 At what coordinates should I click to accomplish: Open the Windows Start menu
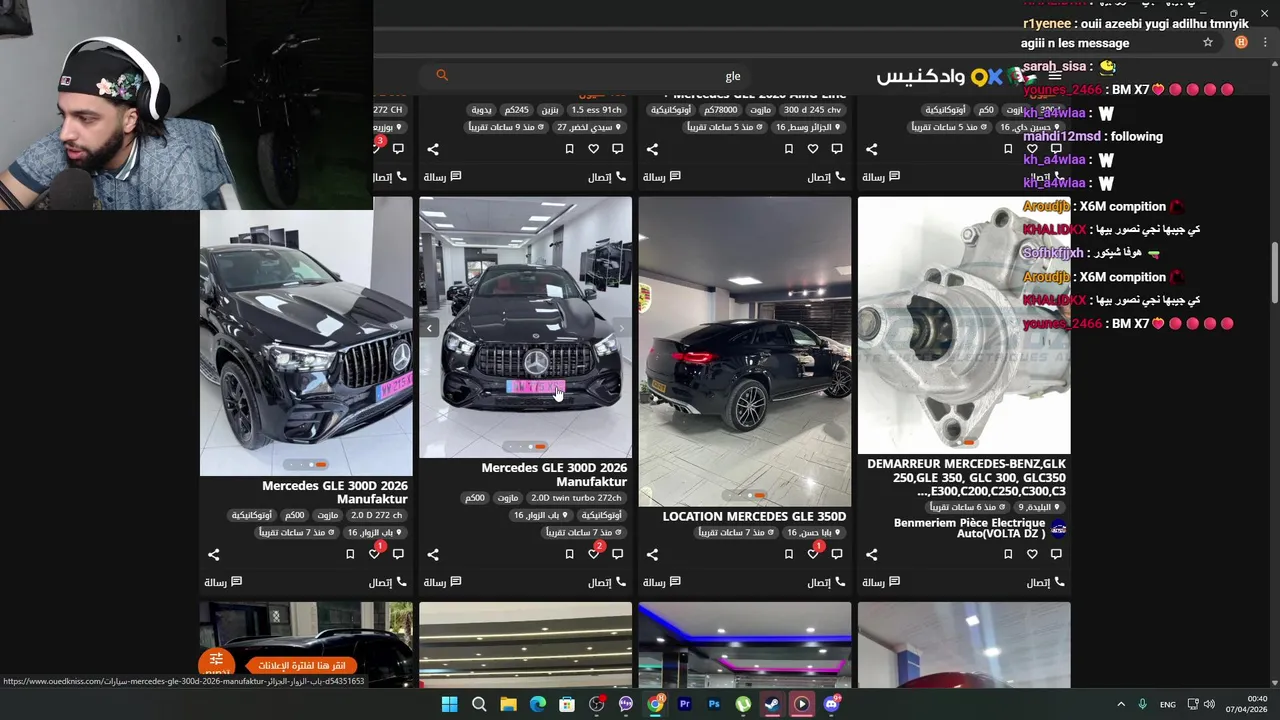pos(450,704)
